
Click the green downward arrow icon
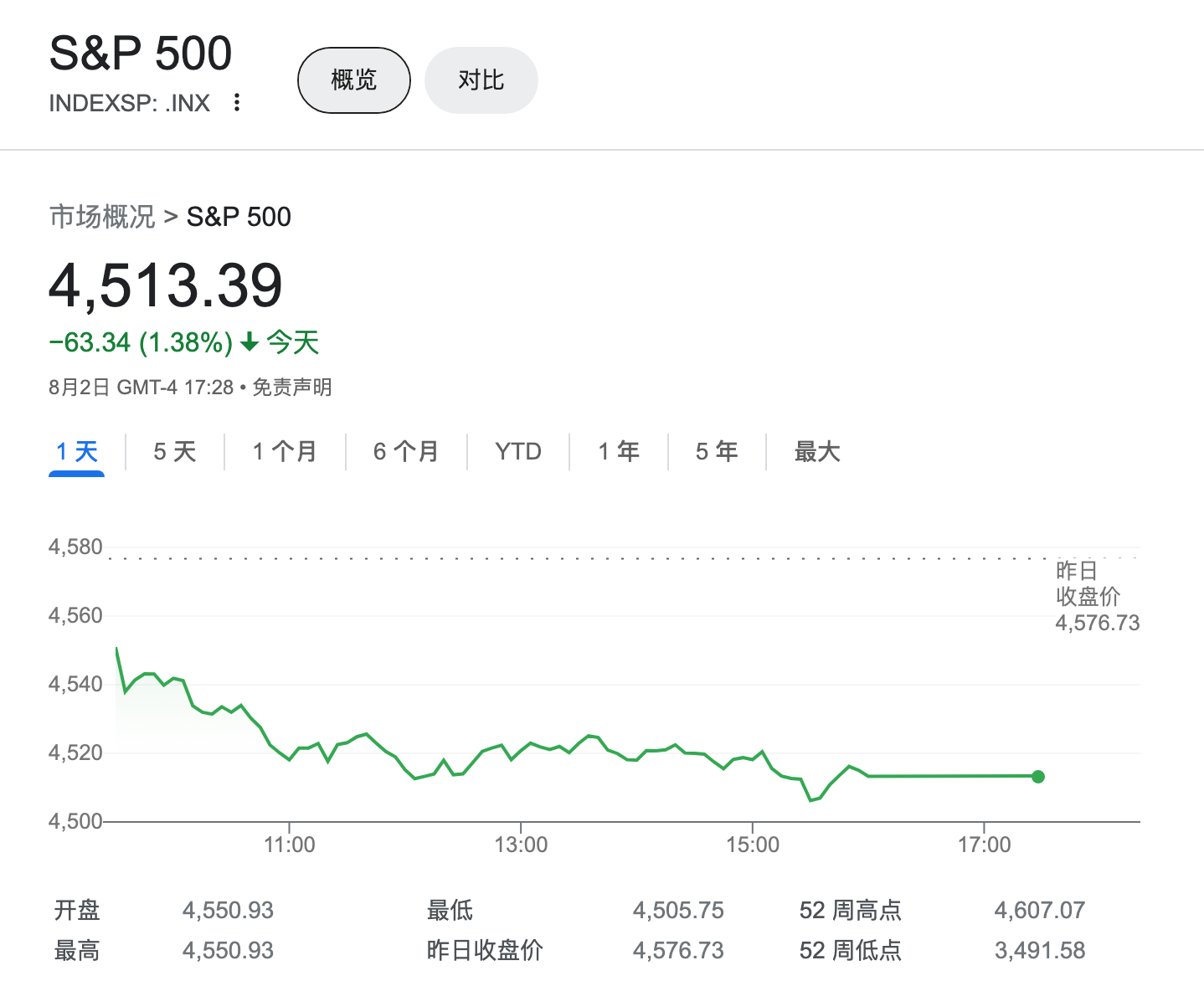(249, 342)
